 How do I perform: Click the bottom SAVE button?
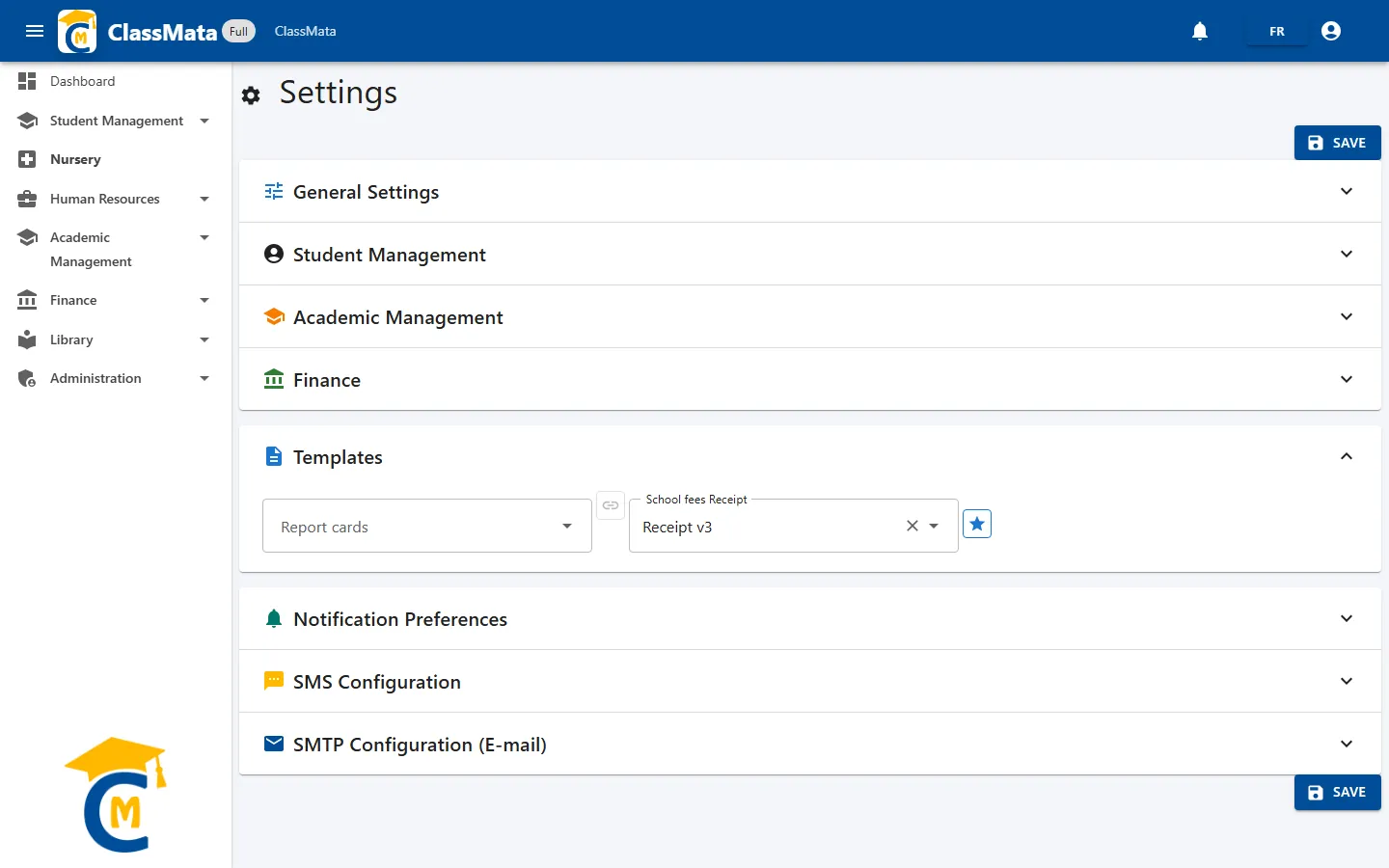pyautogui.click(x=1337, y=792)
